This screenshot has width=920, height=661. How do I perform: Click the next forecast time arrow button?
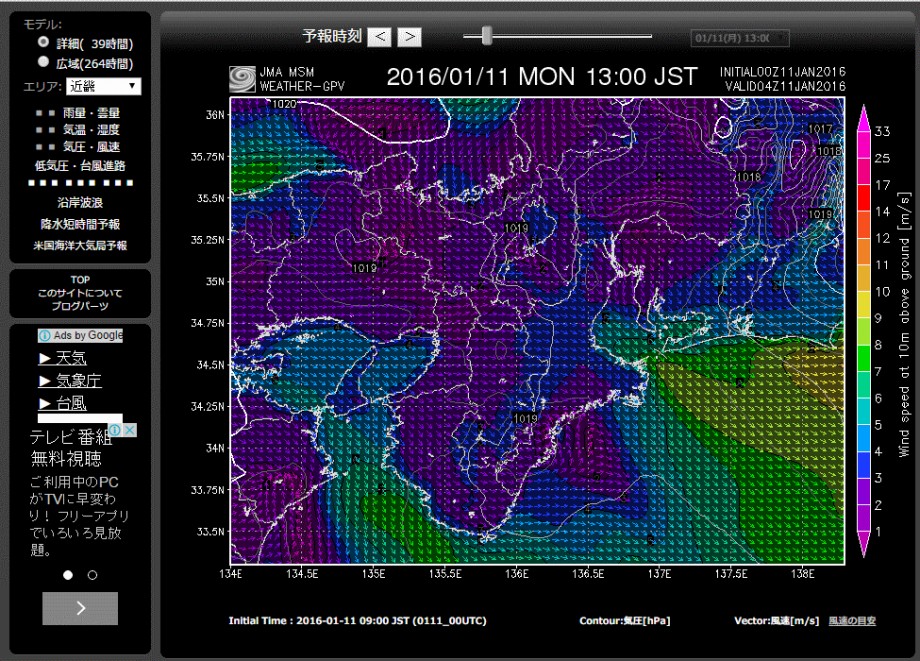click(409, 37)
